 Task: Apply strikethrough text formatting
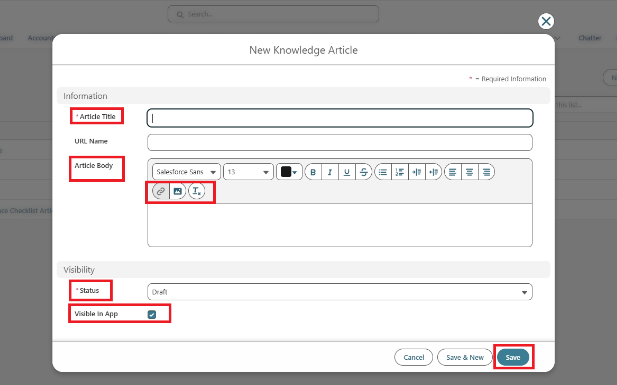tap(364, 172)
